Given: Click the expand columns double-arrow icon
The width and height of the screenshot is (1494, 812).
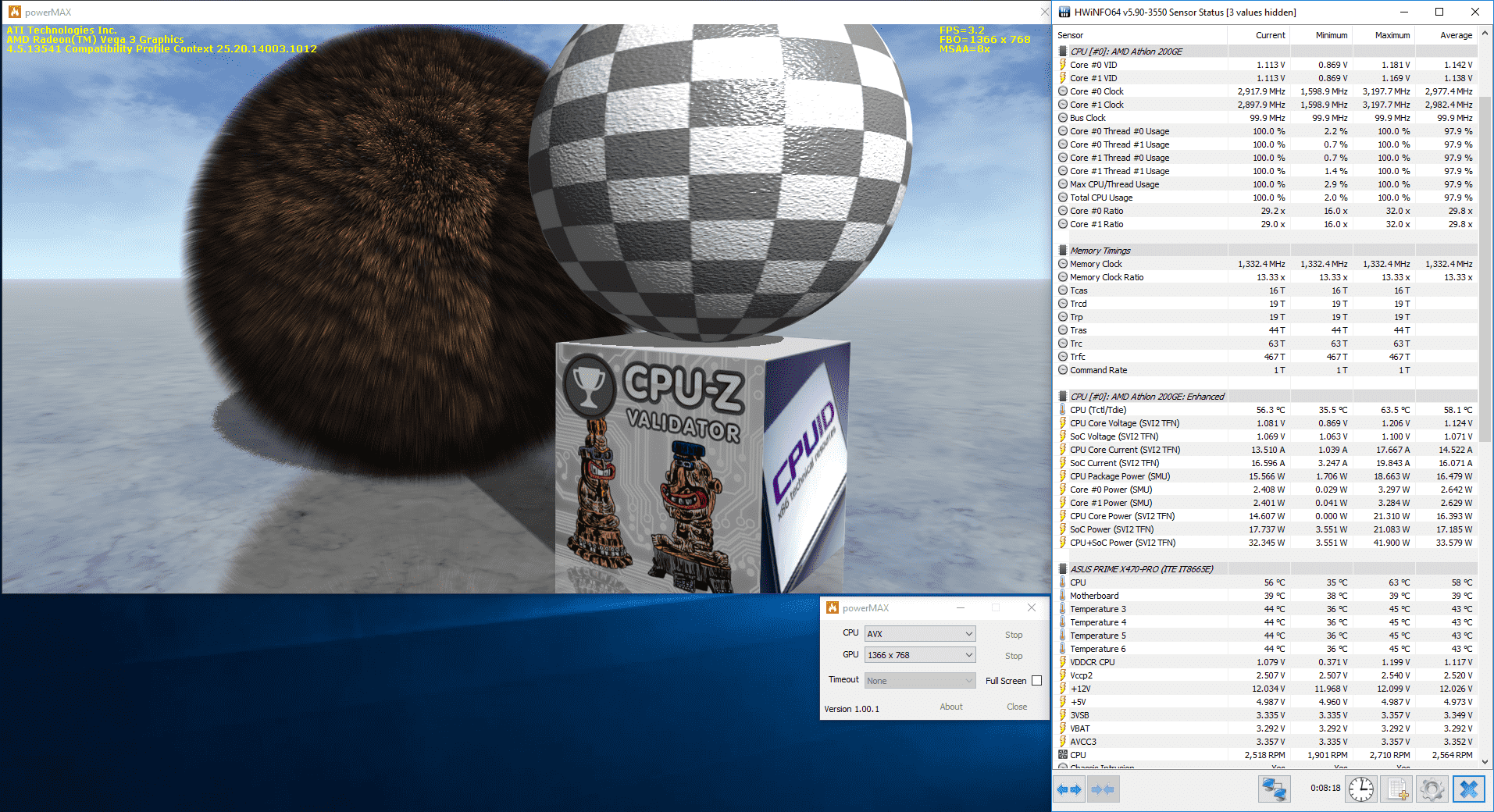Looking at the screenshot, I should point(1068,789).
